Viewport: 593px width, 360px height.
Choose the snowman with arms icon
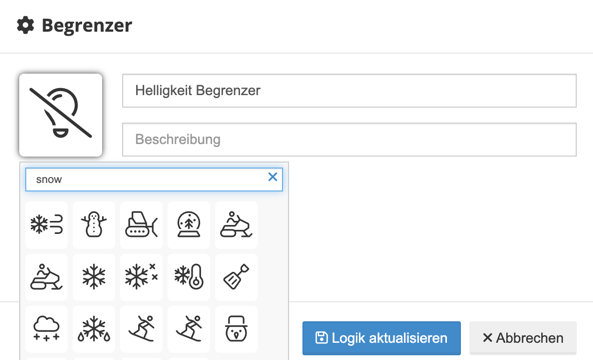(x=94, y=225)
